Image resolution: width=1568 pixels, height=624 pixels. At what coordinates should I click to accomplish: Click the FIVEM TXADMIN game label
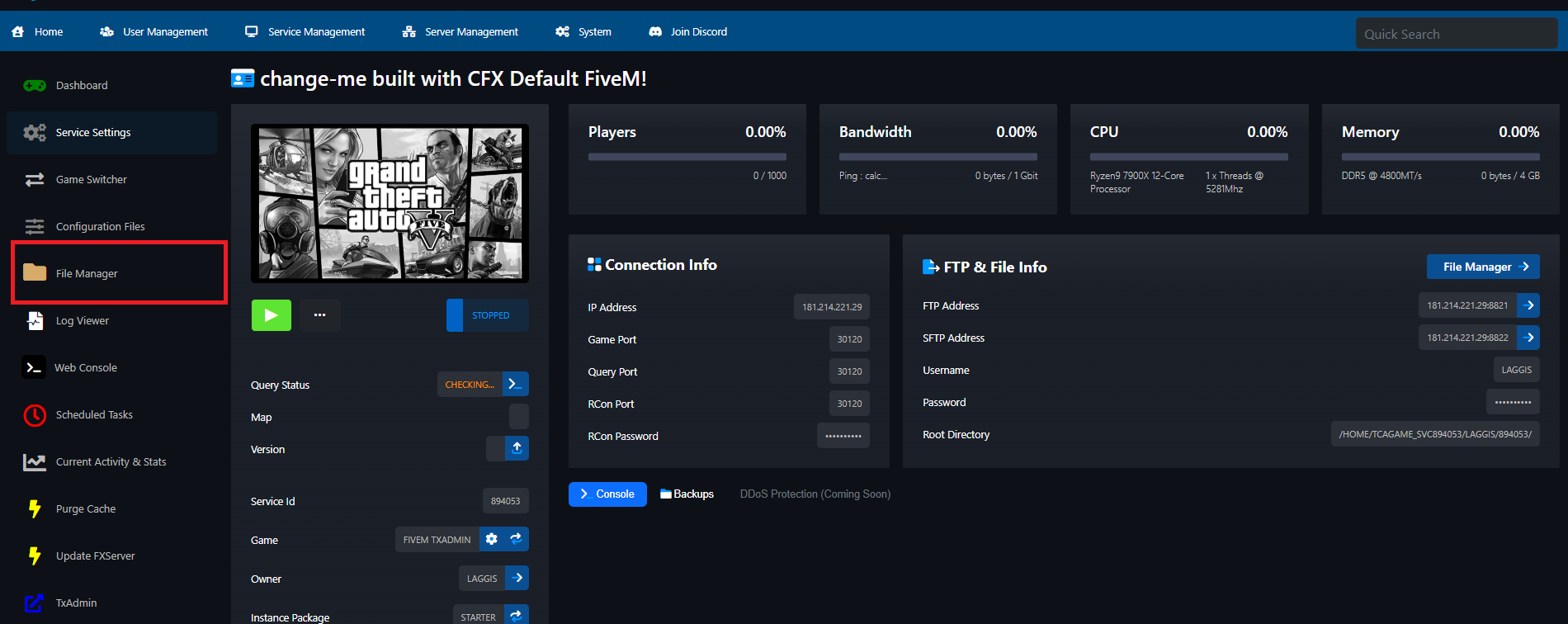pos(437,540)
